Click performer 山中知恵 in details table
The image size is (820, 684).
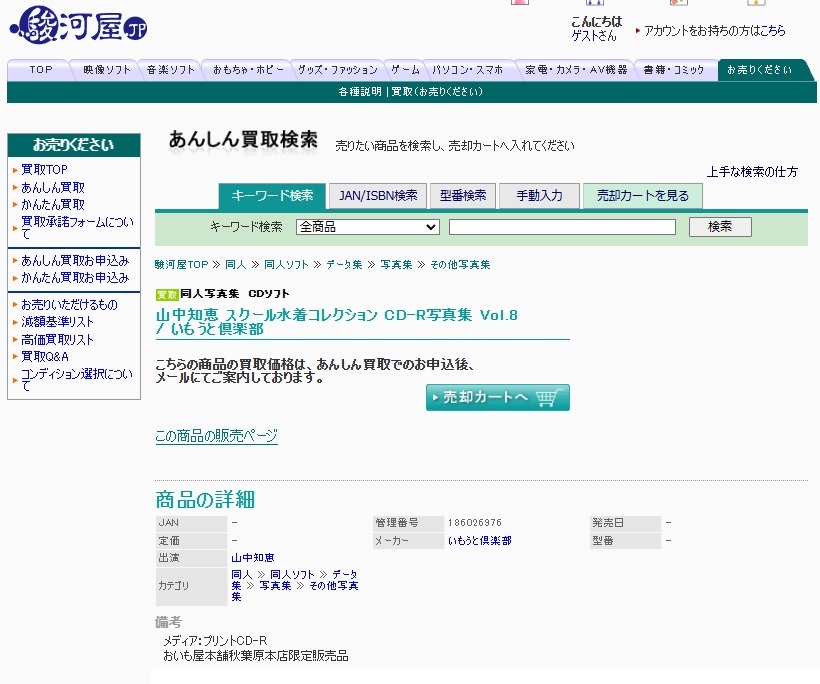[x=253, y=558]
